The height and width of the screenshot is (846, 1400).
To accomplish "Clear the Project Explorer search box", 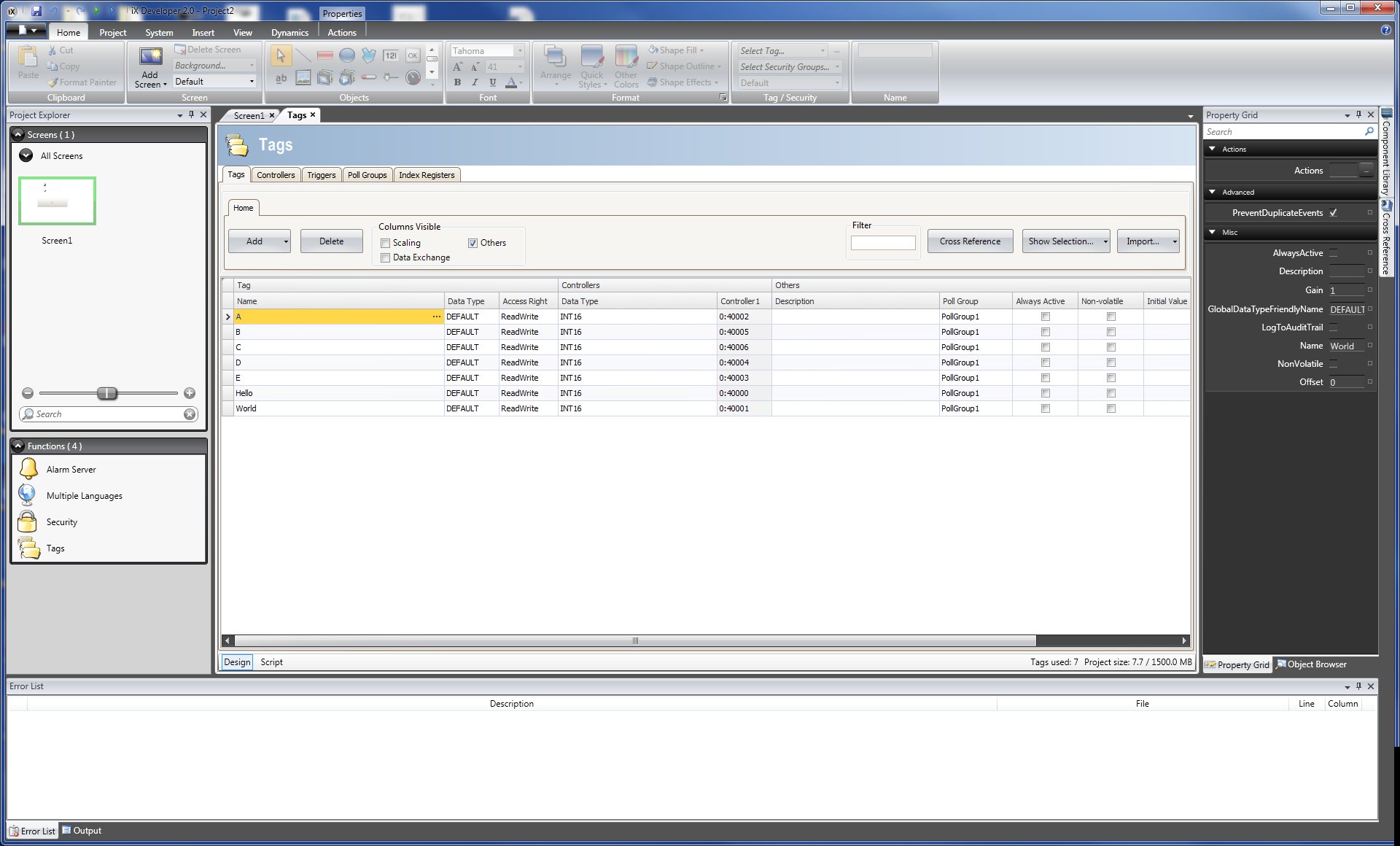I will coord(190,414).
